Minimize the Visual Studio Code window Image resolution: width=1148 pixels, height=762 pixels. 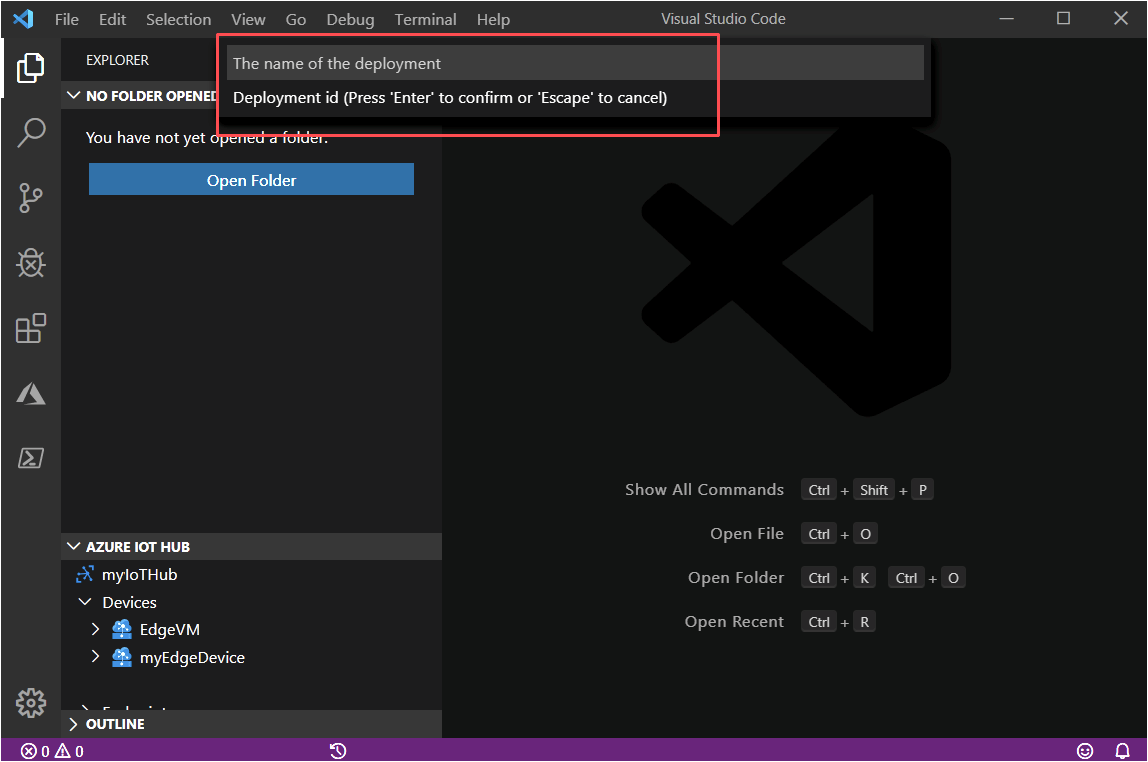click(1007, 18)
